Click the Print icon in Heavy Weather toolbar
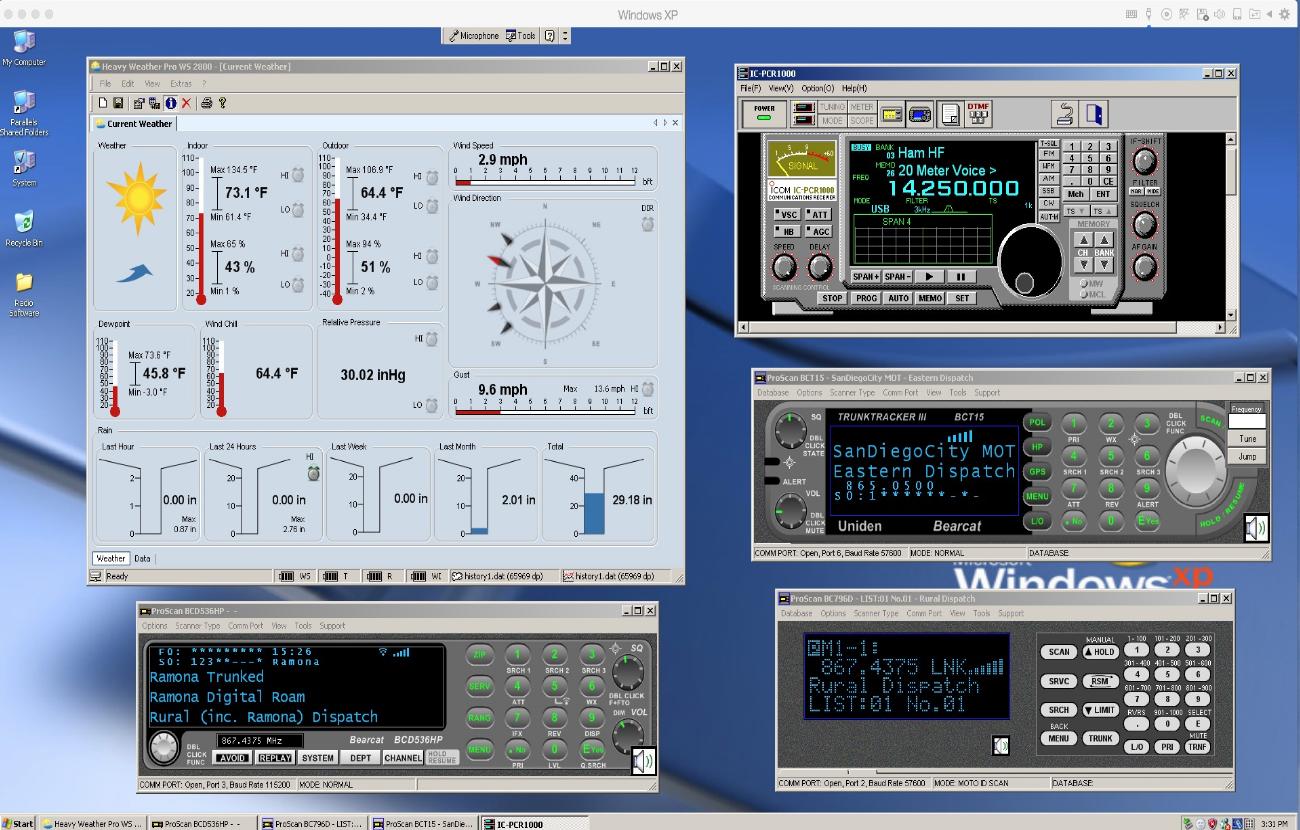The width and height of the screenshot is (1300, 830). (x=206, y=102)
